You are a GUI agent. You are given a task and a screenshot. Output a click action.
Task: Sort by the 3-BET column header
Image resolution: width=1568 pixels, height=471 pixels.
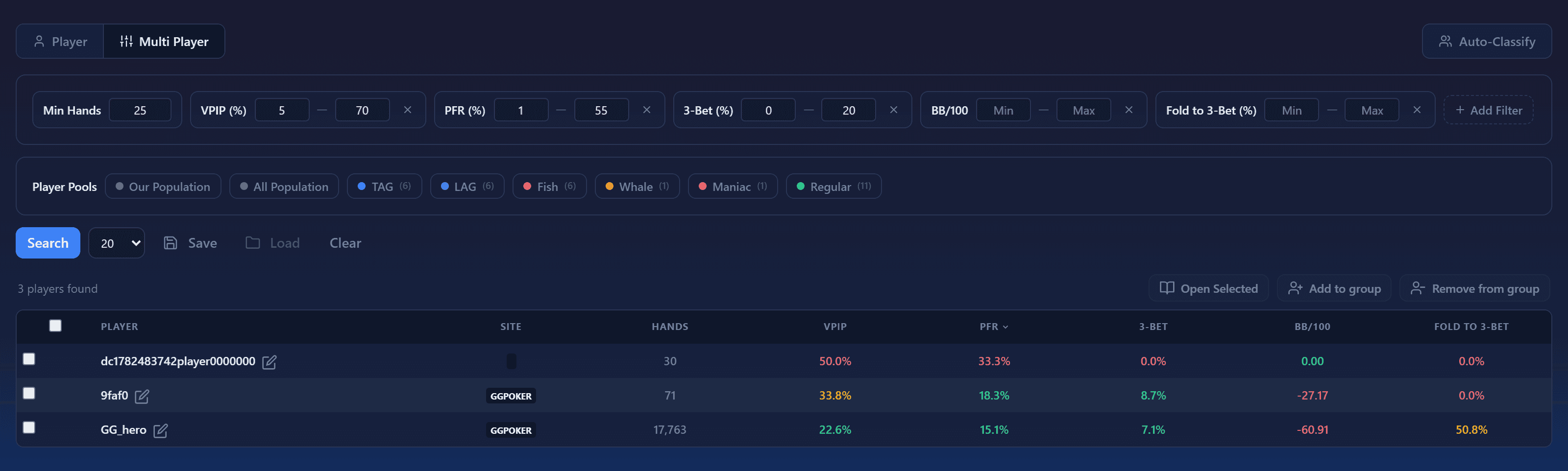pyautogui.click(x=1153, y=327)
